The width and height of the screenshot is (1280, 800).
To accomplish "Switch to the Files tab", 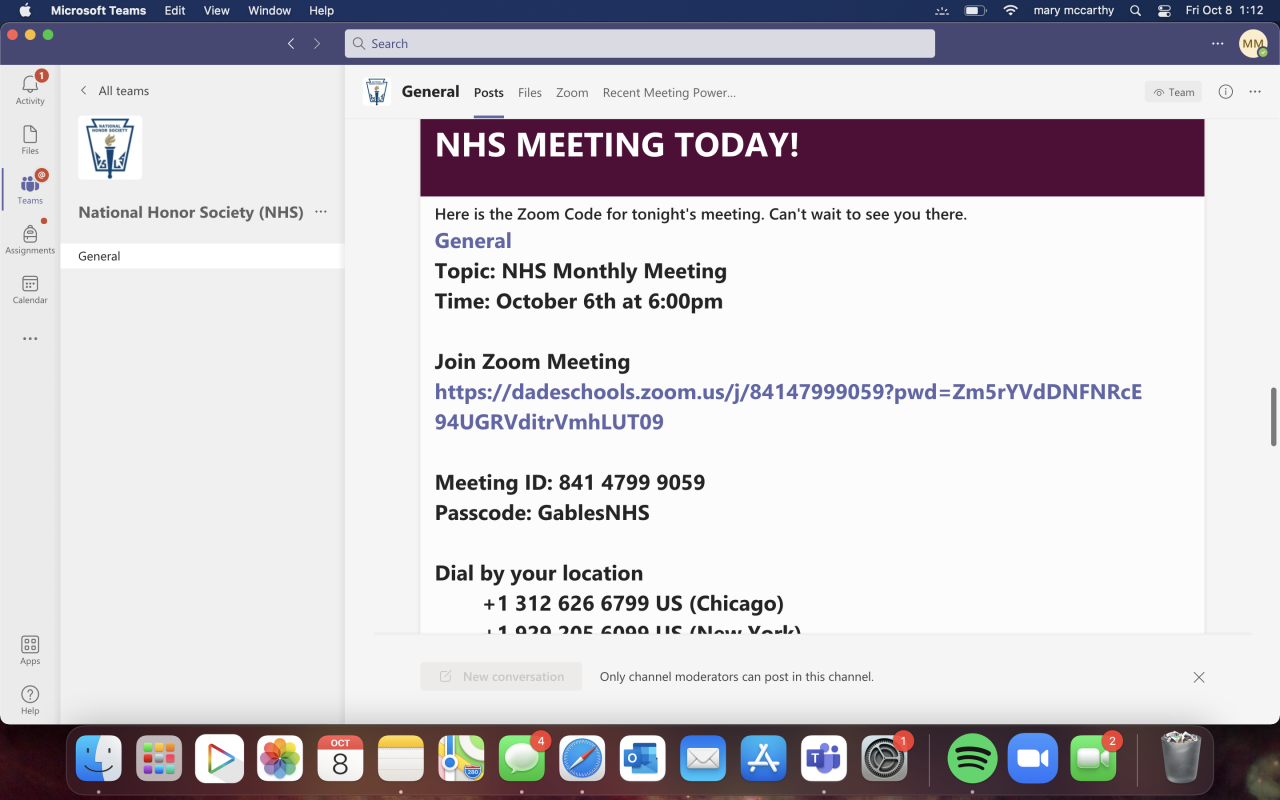I will pos(530,93).
